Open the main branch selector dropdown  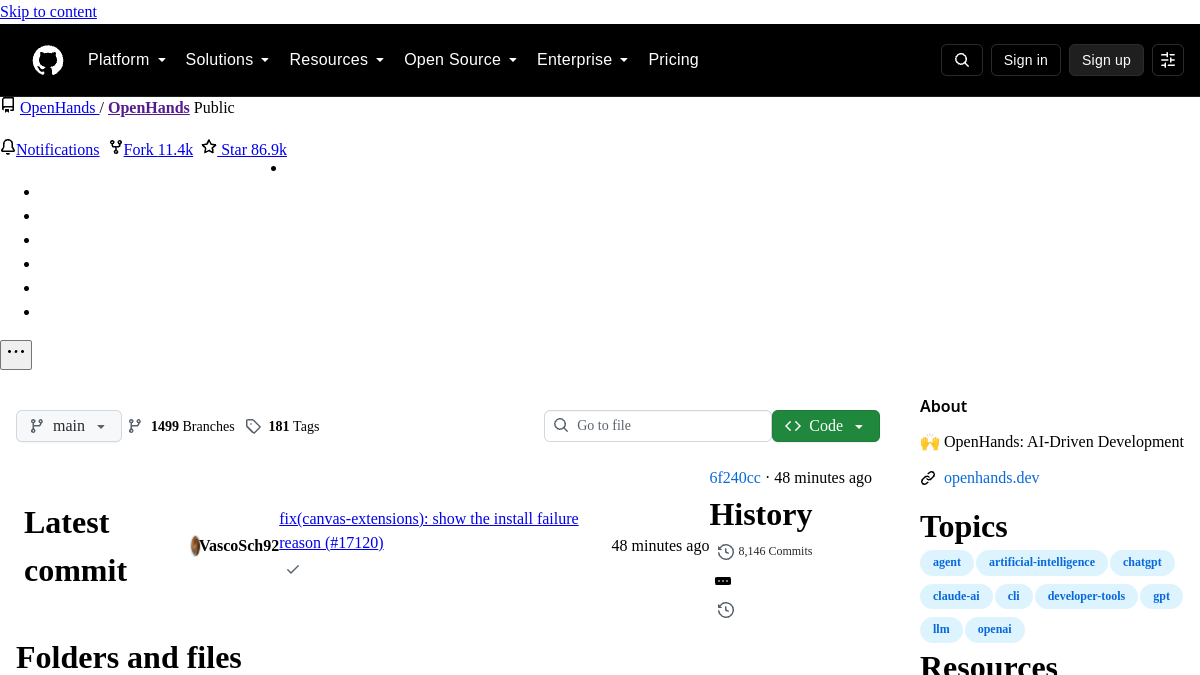69,426
